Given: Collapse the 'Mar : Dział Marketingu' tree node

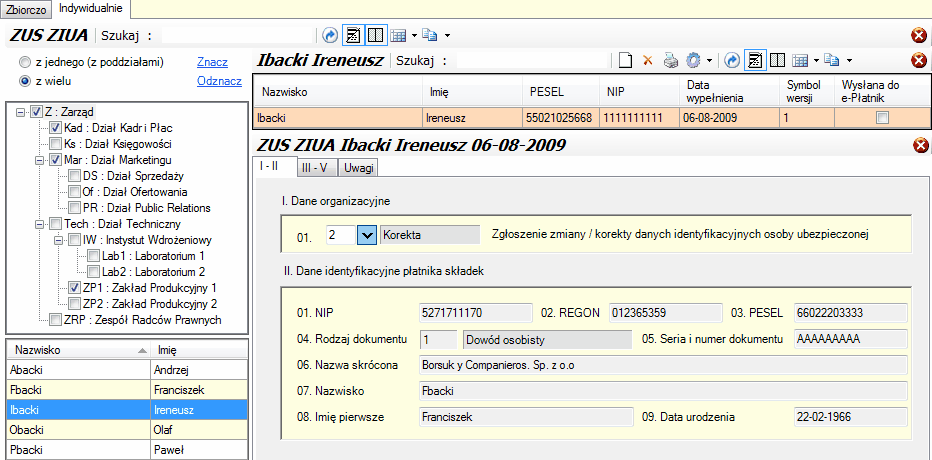Looking at the screenshot, I should pos(39,159).
